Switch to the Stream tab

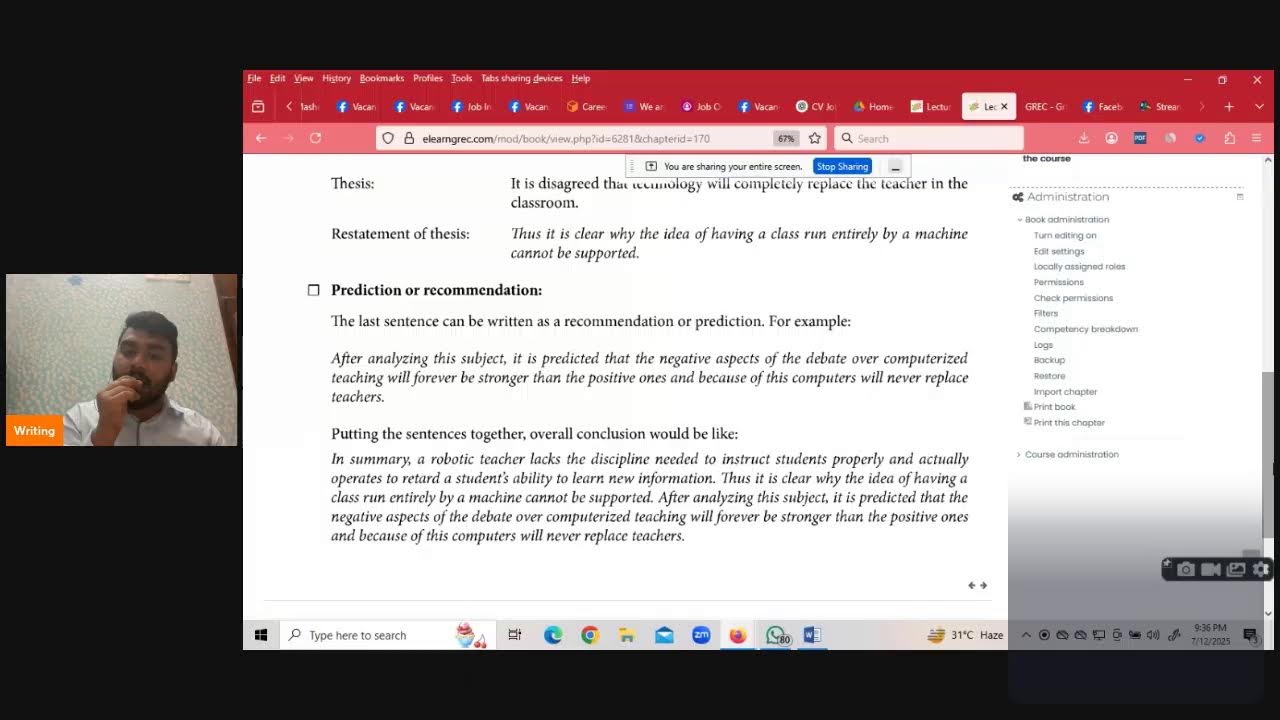point(1160,107)
